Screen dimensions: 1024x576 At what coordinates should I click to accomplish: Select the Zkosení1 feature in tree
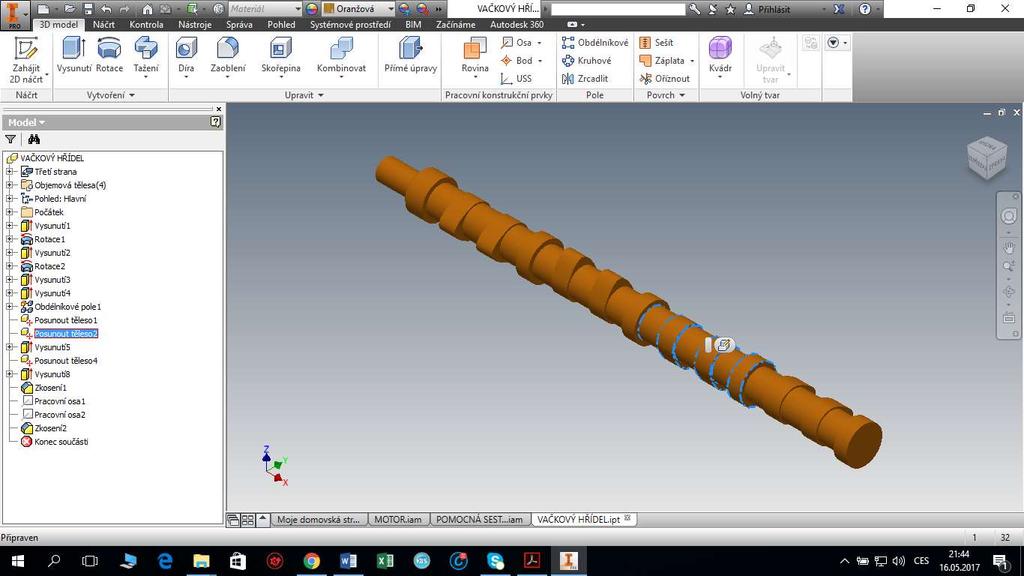(50, 388)
